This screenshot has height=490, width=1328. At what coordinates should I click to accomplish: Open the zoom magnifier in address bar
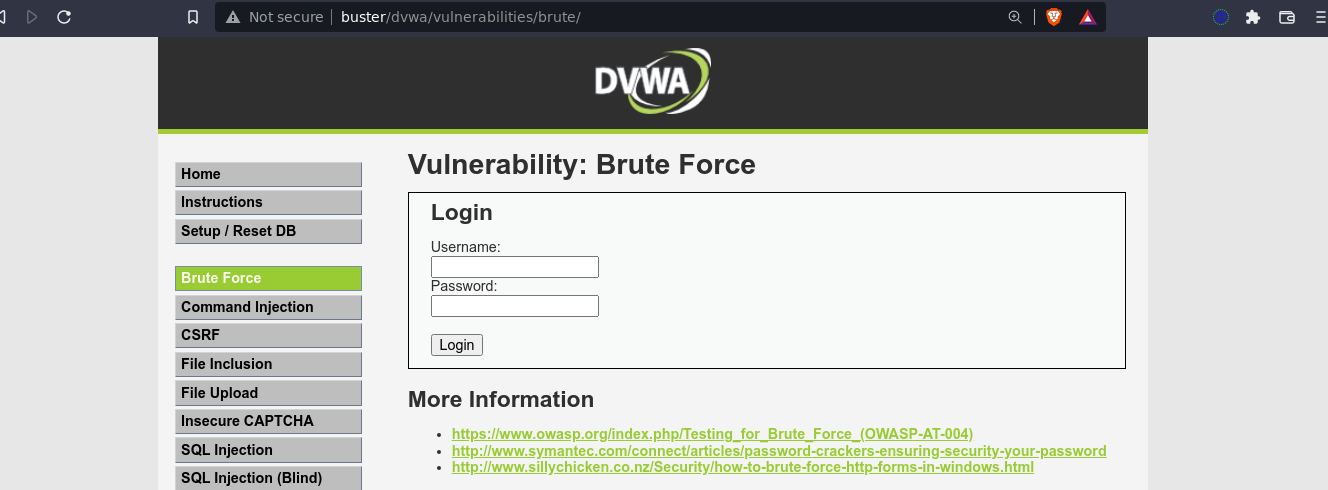[x=1015, y=17]
